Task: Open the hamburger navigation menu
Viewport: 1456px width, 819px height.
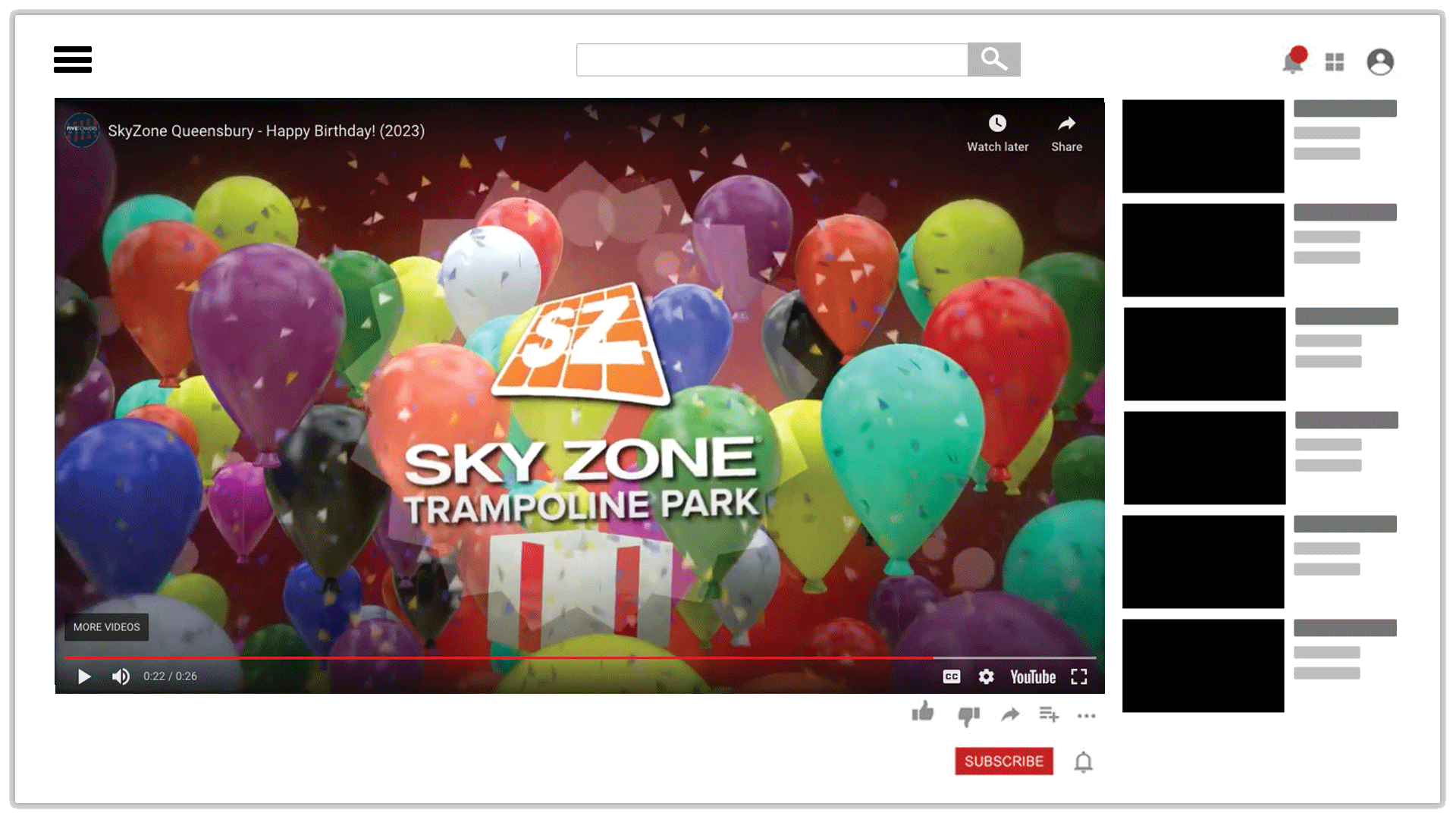Action: pyautogui.click(x=72, y=61)
